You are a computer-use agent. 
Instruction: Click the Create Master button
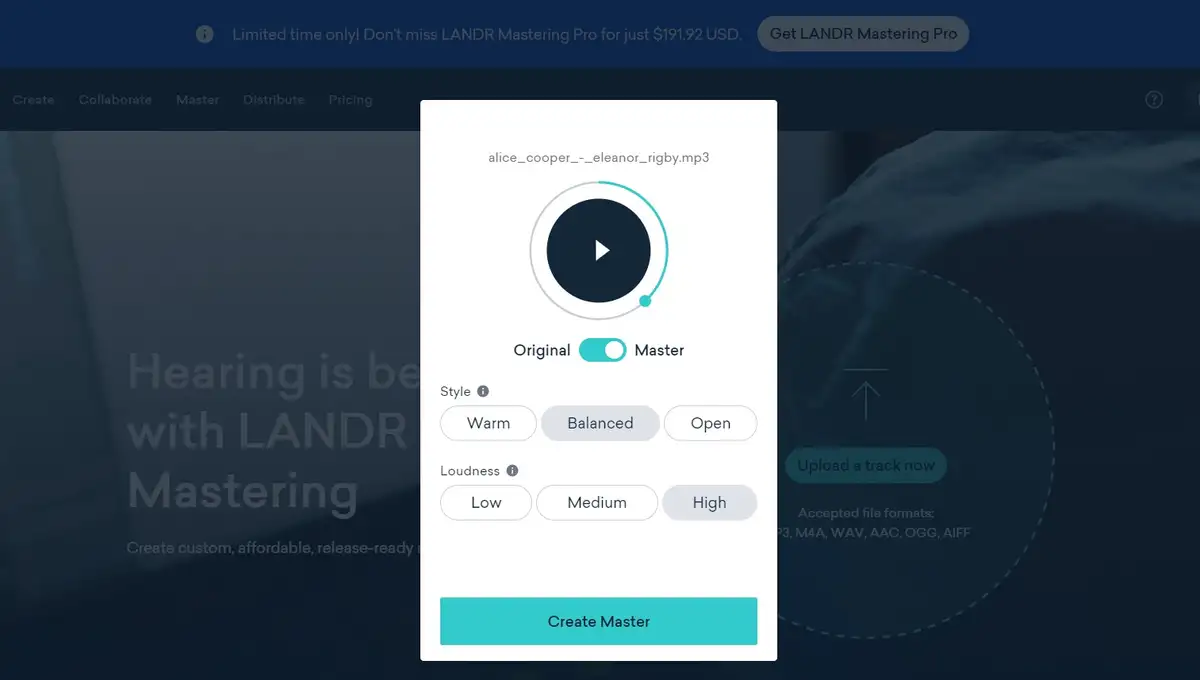(x=598, y=621)
